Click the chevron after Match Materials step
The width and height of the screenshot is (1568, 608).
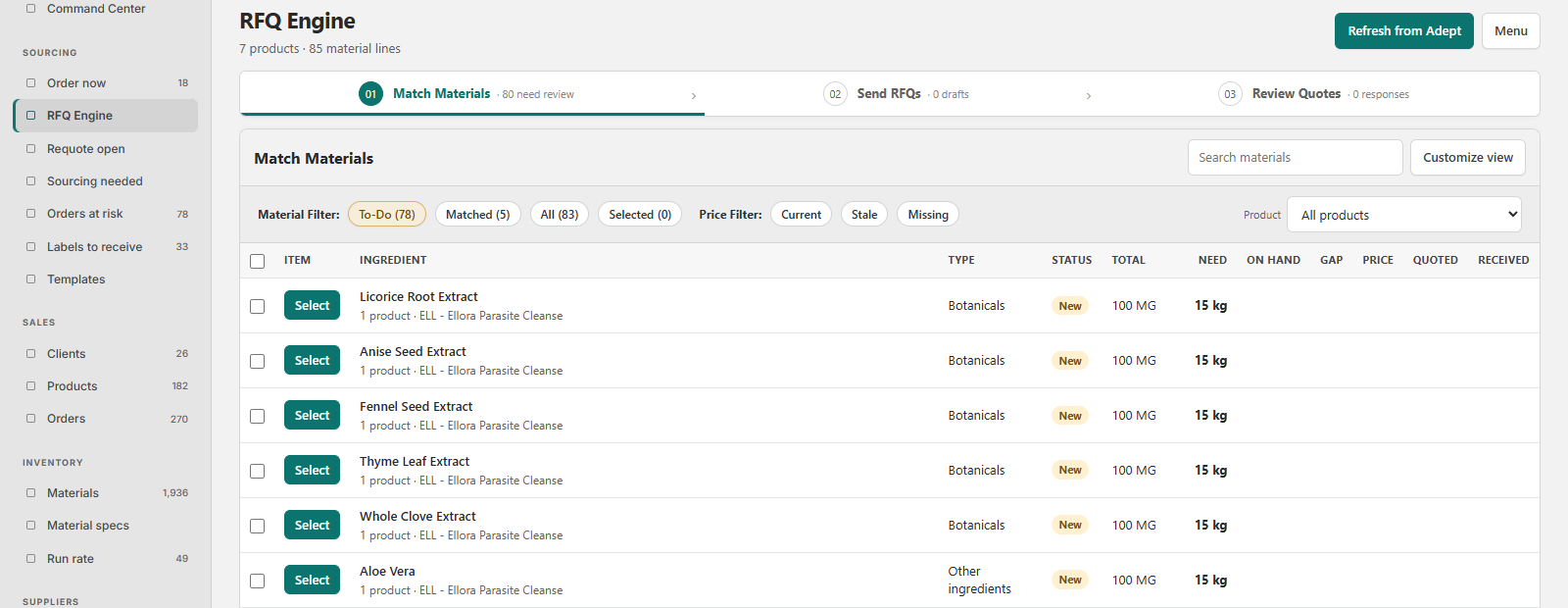point(694,95)
